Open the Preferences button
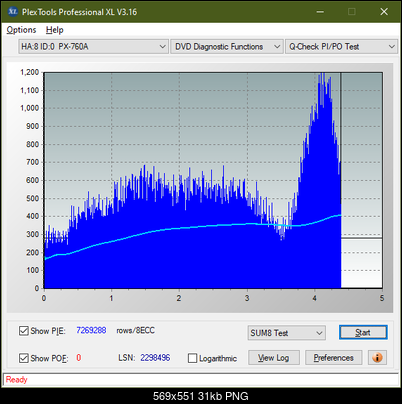402x404 pixels. click(333, 358)
